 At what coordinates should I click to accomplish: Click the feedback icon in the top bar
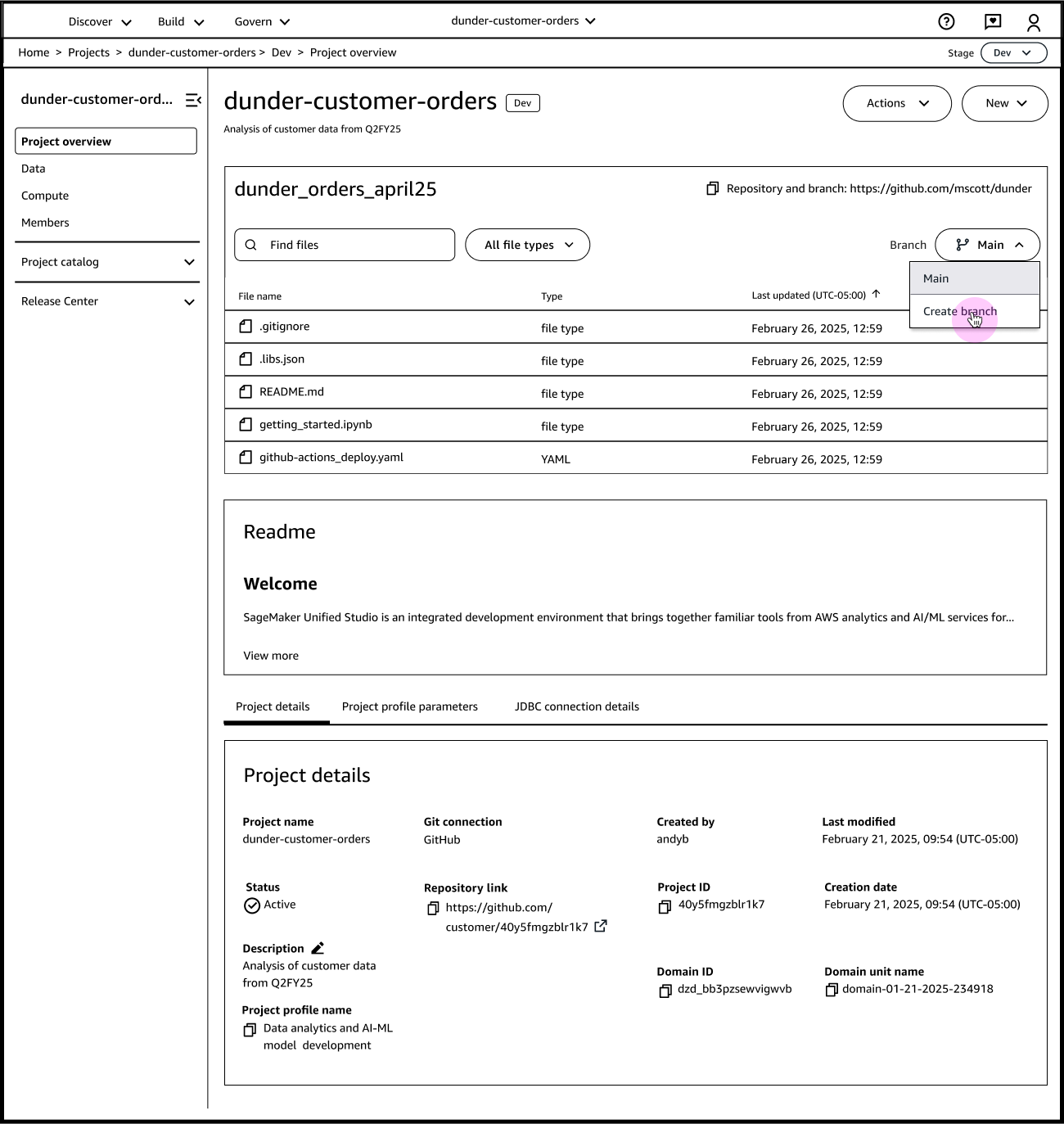point(993,20)
